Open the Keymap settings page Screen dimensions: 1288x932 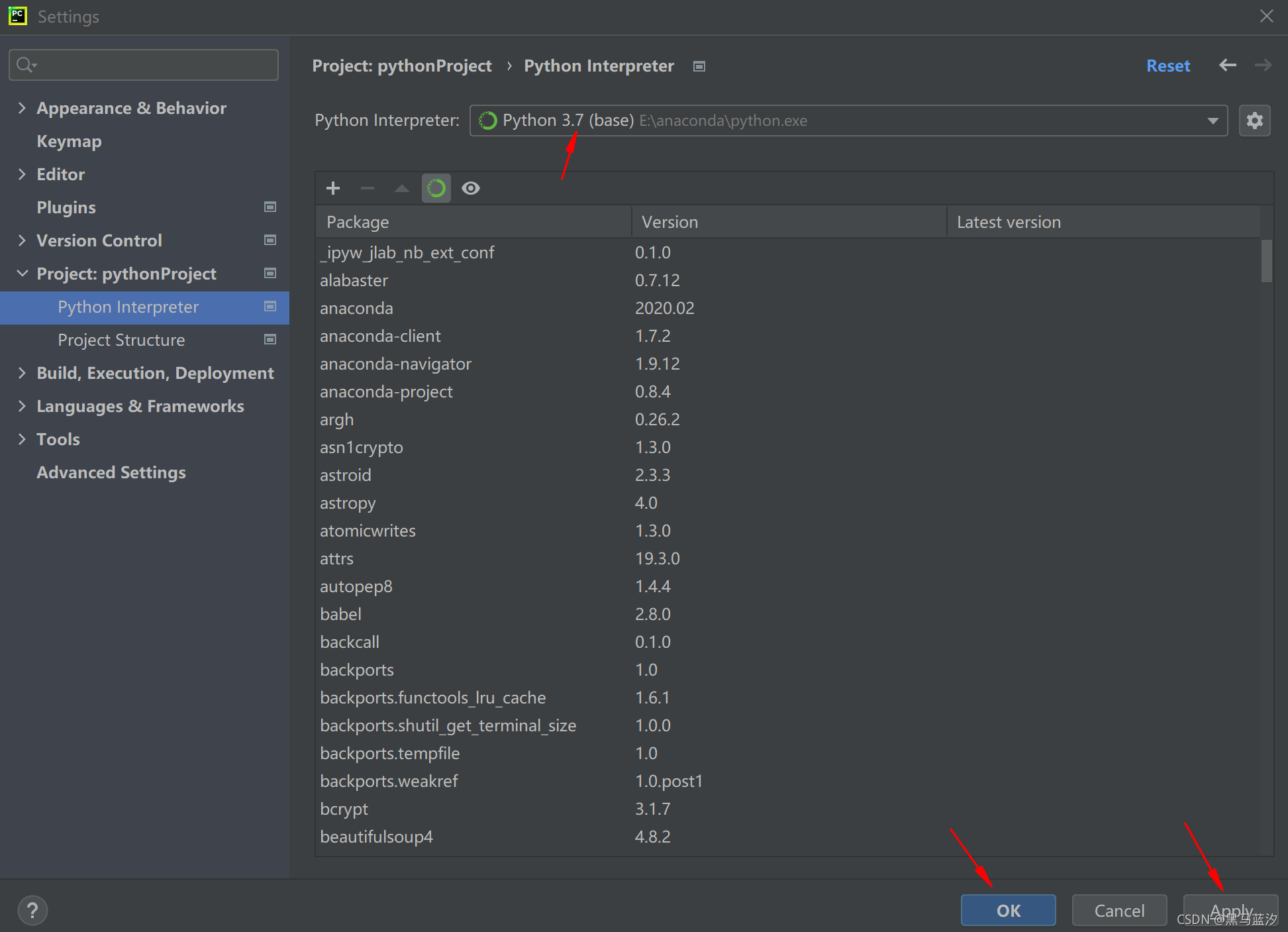pyautogui.click(x=69, y=141)
